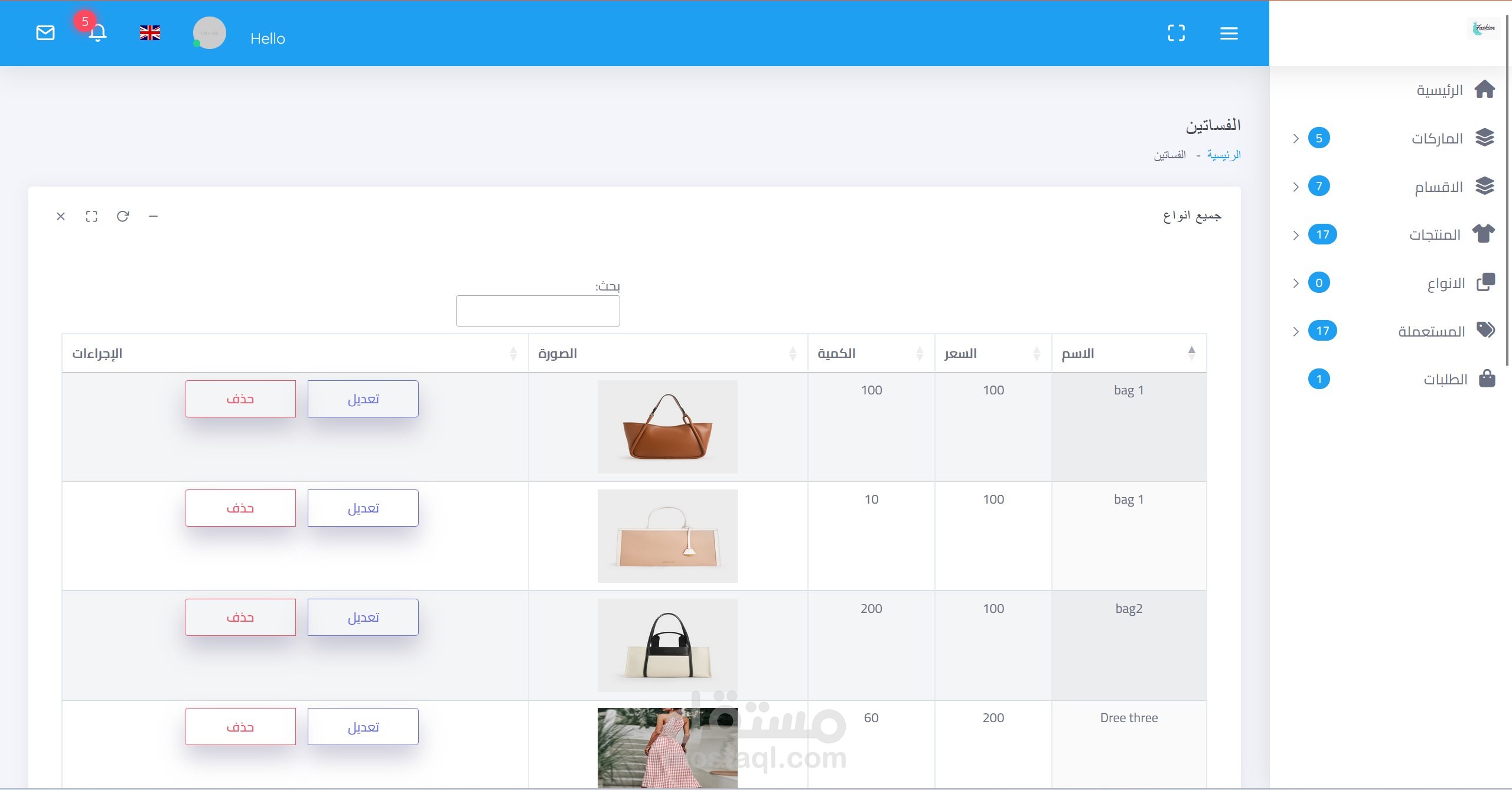Expand المنتجات sidebar submenu chevron

click(x=1296, y=235)
